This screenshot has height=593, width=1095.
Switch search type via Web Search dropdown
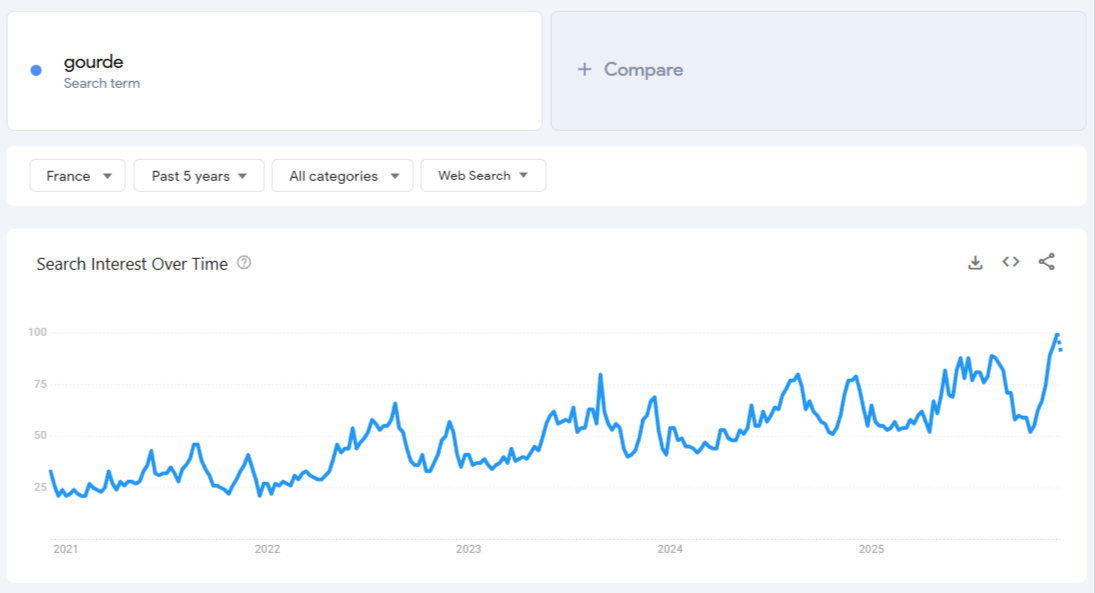[x=483, y=175]
